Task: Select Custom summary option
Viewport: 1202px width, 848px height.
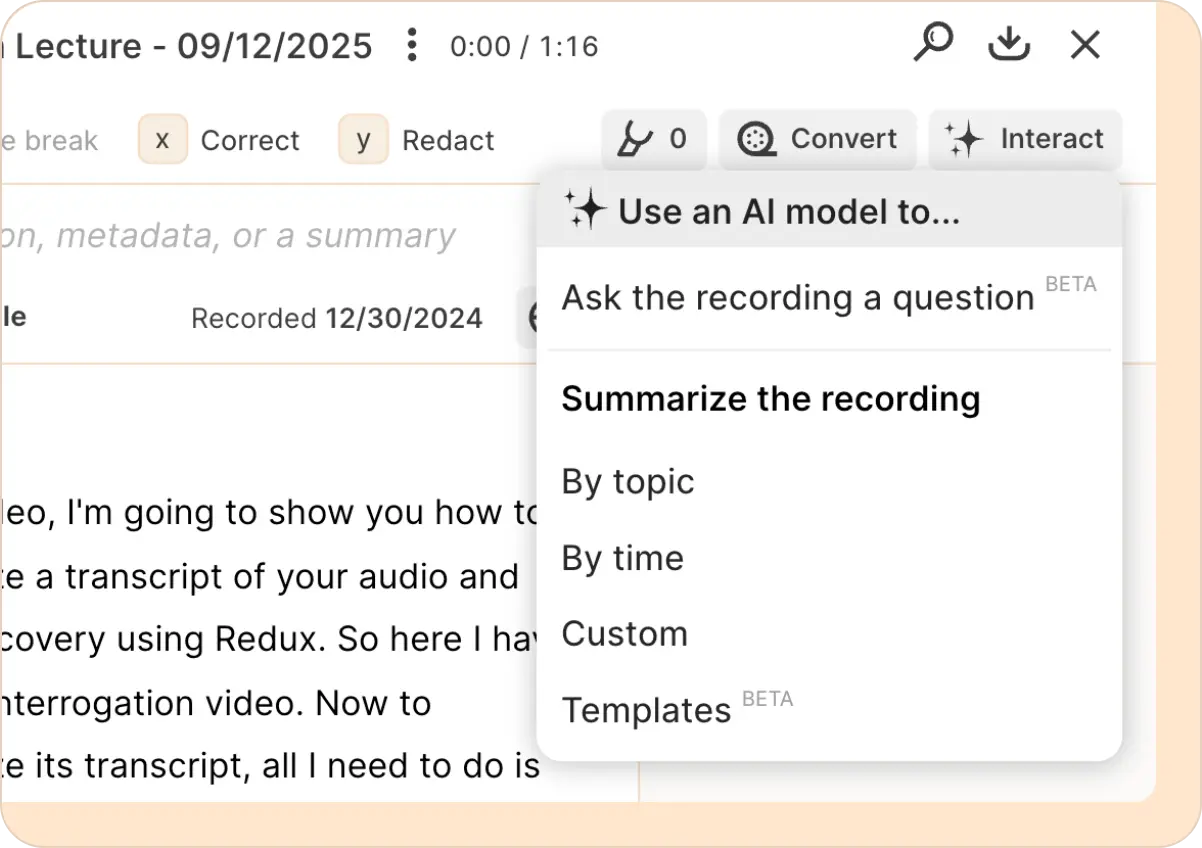Action: click(625, 634)
